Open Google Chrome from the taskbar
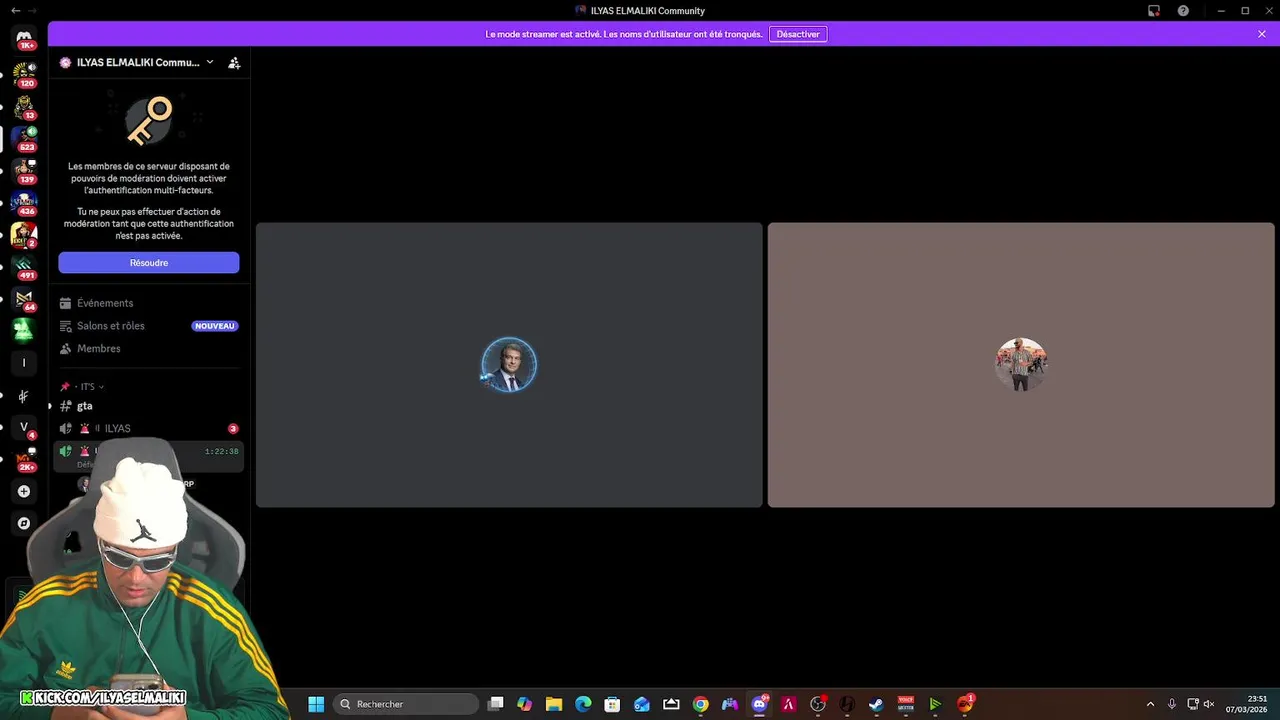Image resolution: width=1280 pixels, height=720 pixels. pyautogui.click(x=700, y=704)
